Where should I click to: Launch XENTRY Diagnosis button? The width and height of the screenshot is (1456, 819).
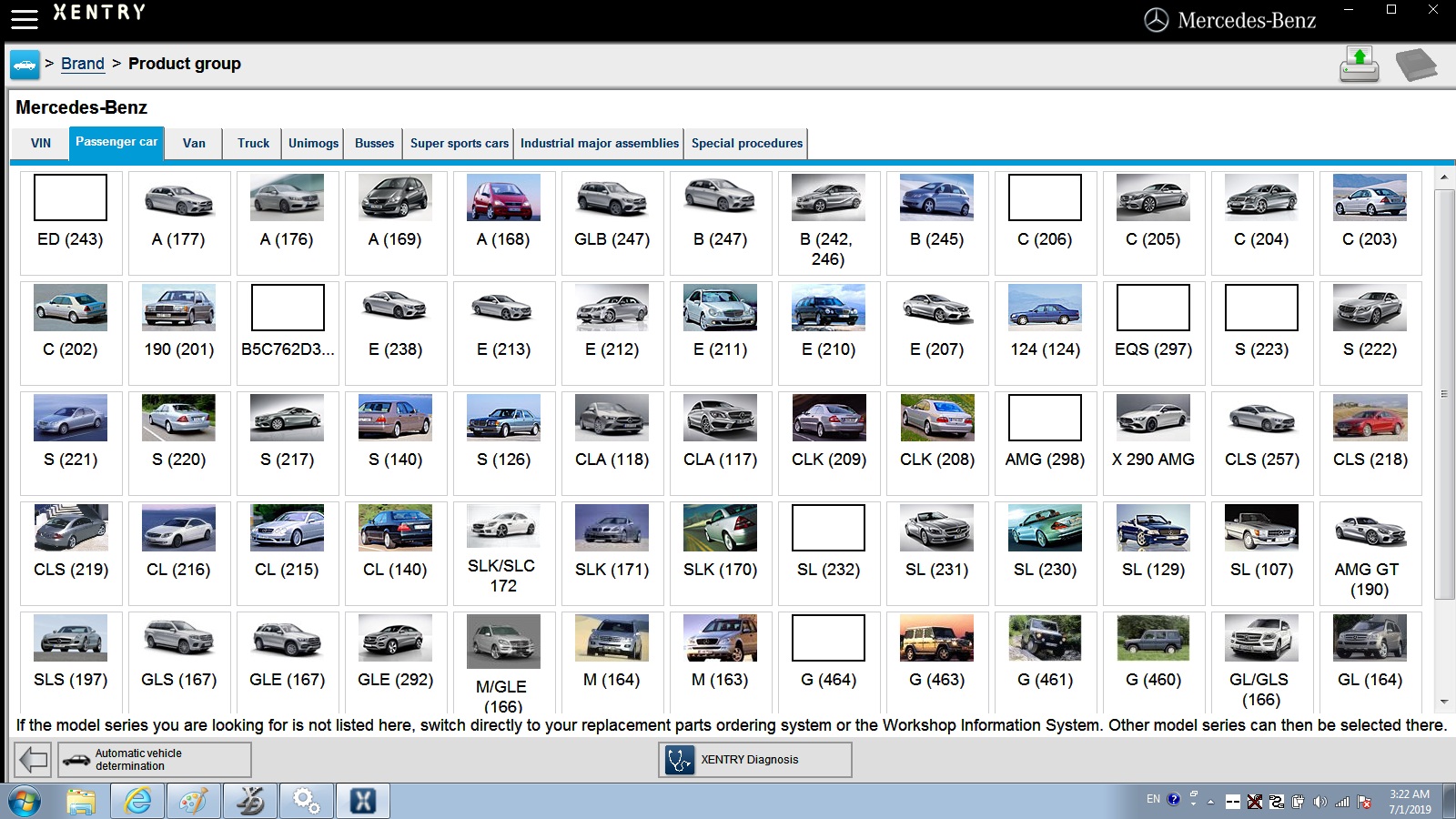[x=755, y=759]
